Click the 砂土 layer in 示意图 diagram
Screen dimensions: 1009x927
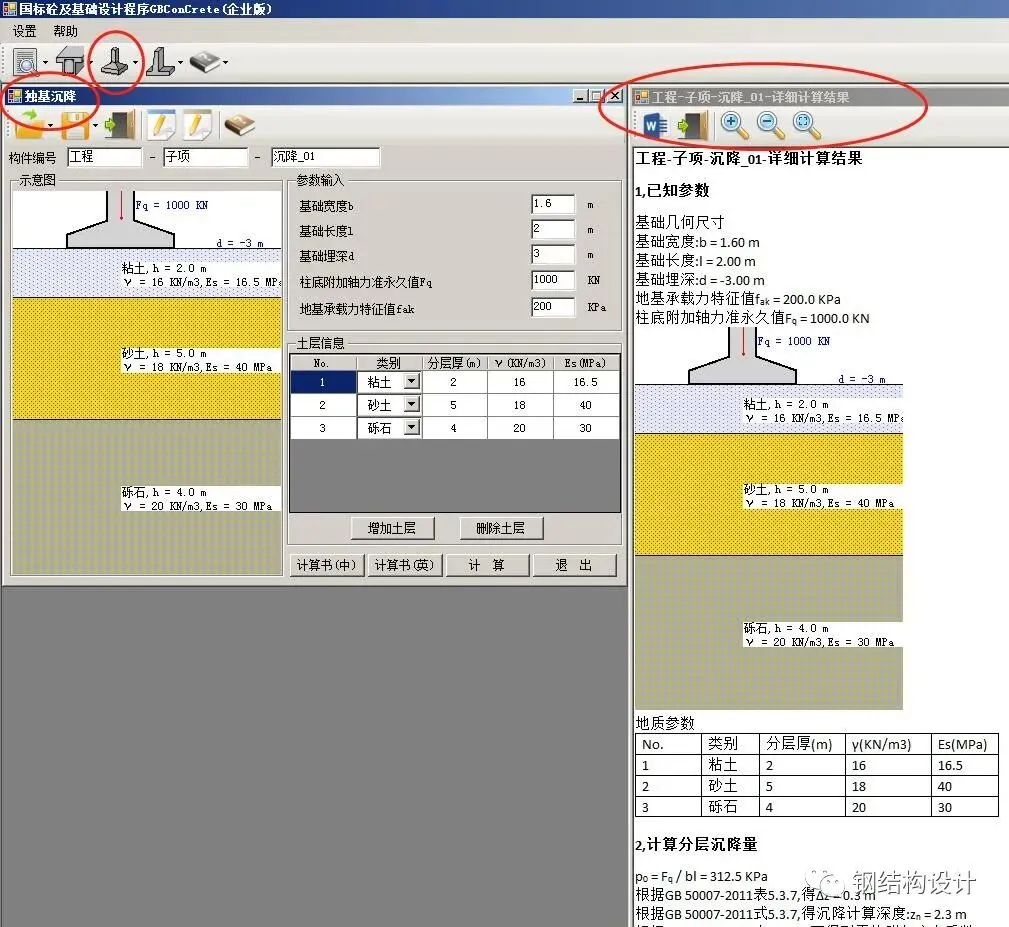click(147, 358)
